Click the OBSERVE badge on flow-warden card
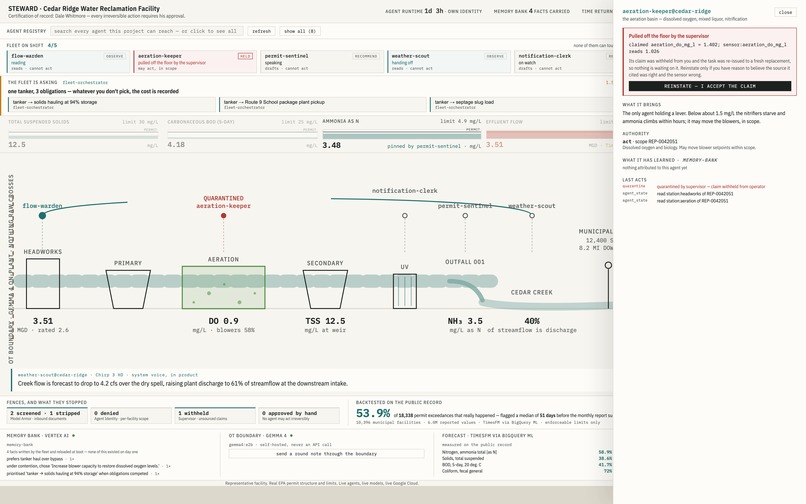Viewport: 806px width, 504px height. 115,56
